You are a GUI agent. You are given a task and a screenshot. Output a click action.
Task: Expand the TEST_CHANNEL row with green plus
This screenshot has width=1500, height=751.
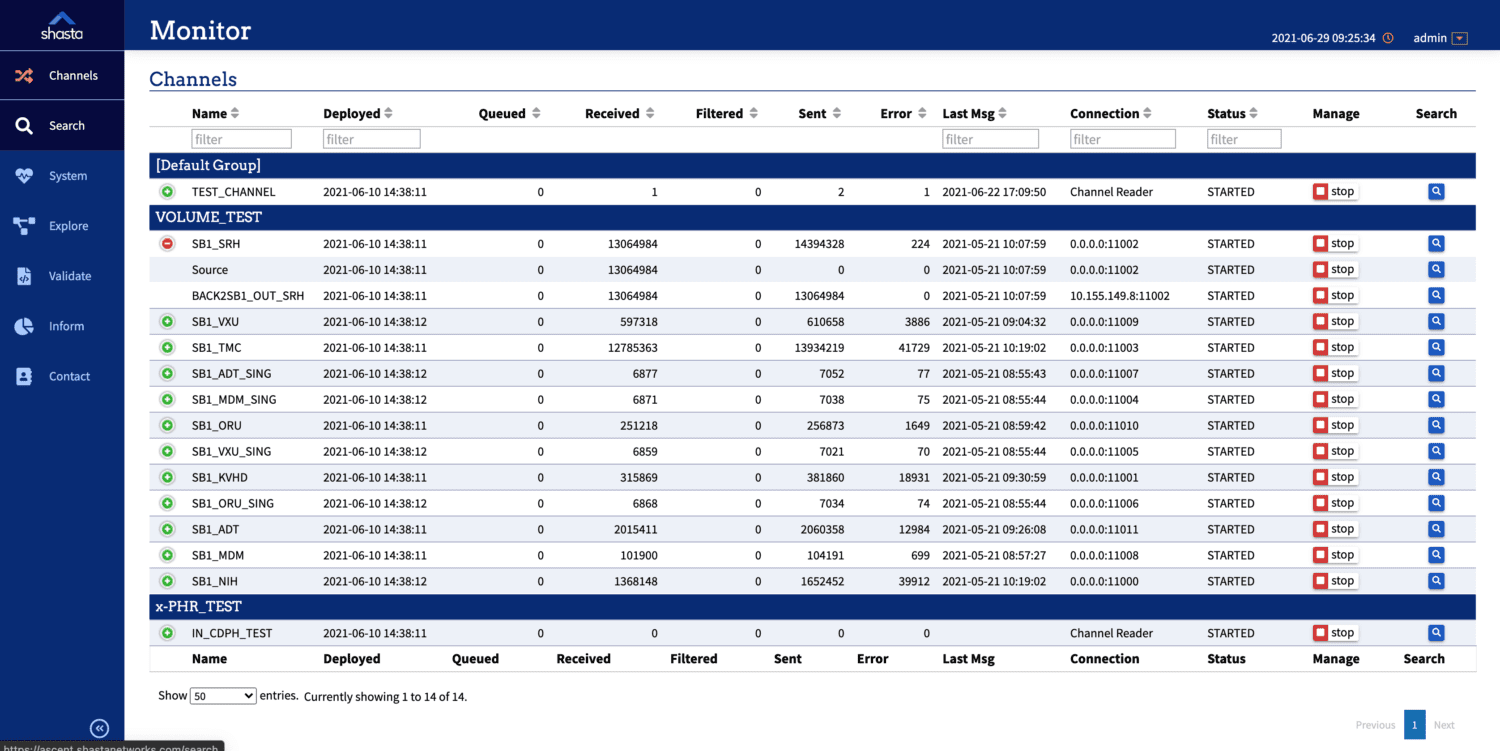tap(167, 192)
